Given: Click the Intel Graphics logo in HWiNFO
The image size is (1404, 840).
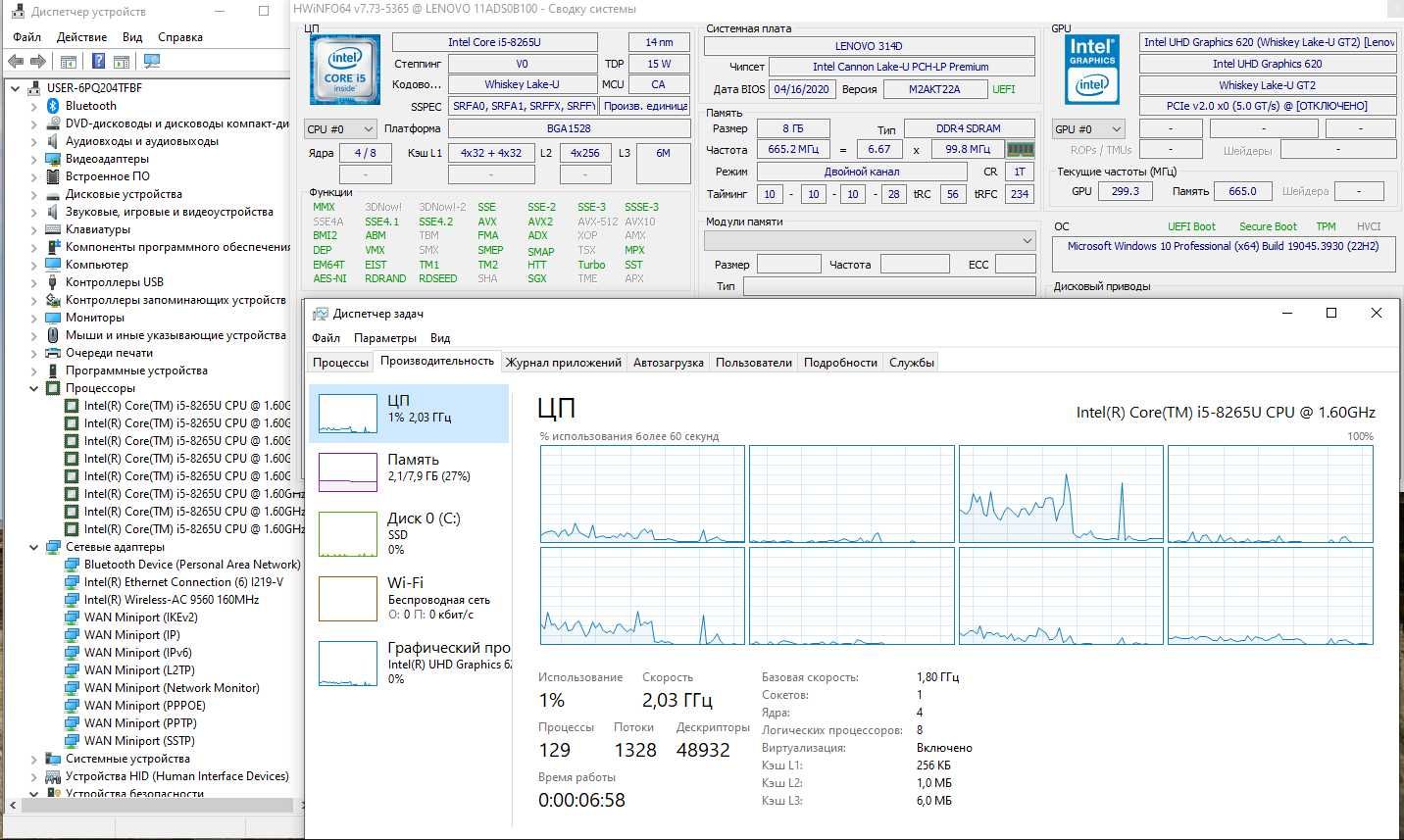Looking at the screenshot, I should click(x=1092, y=70).
